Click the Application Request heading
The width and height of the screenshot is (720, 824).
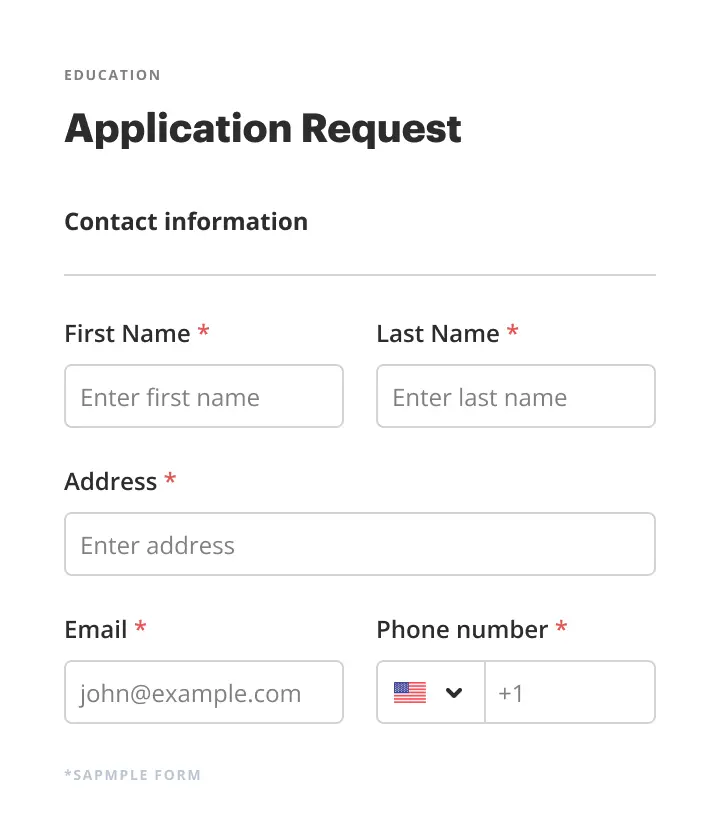(263, 129)
